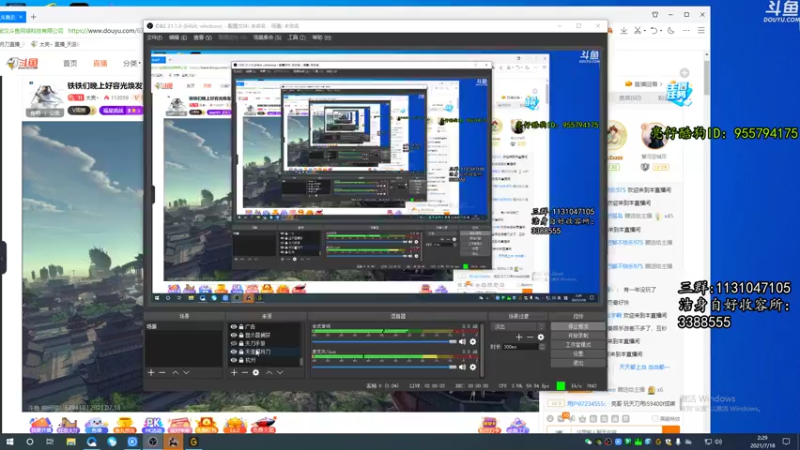
Task: Click the 开始录制 button
Action: point(578,336)
